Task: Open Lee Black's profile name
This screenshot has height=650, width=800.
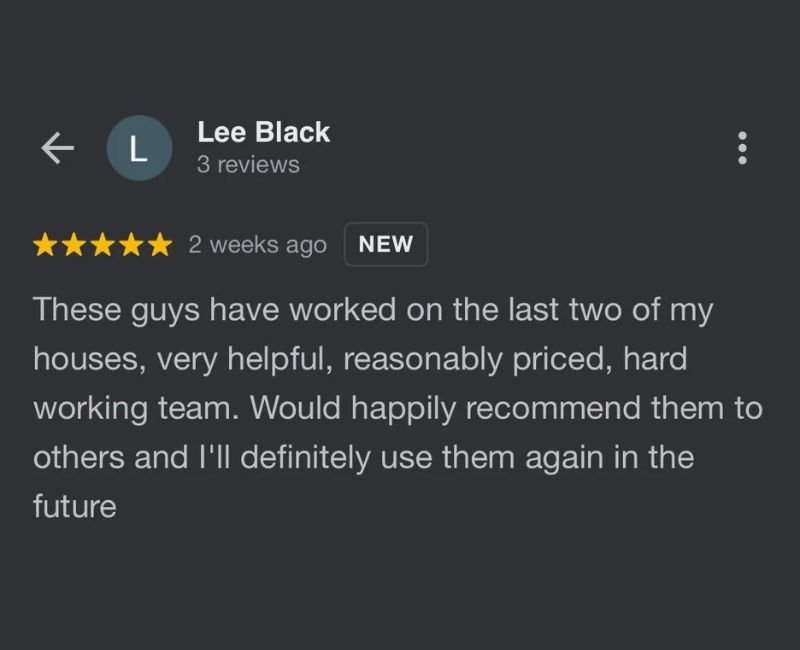Action: coord(263,132)
